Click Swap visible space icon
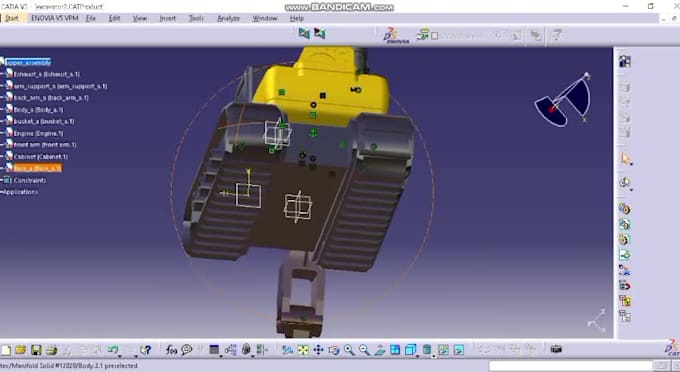 458,349
